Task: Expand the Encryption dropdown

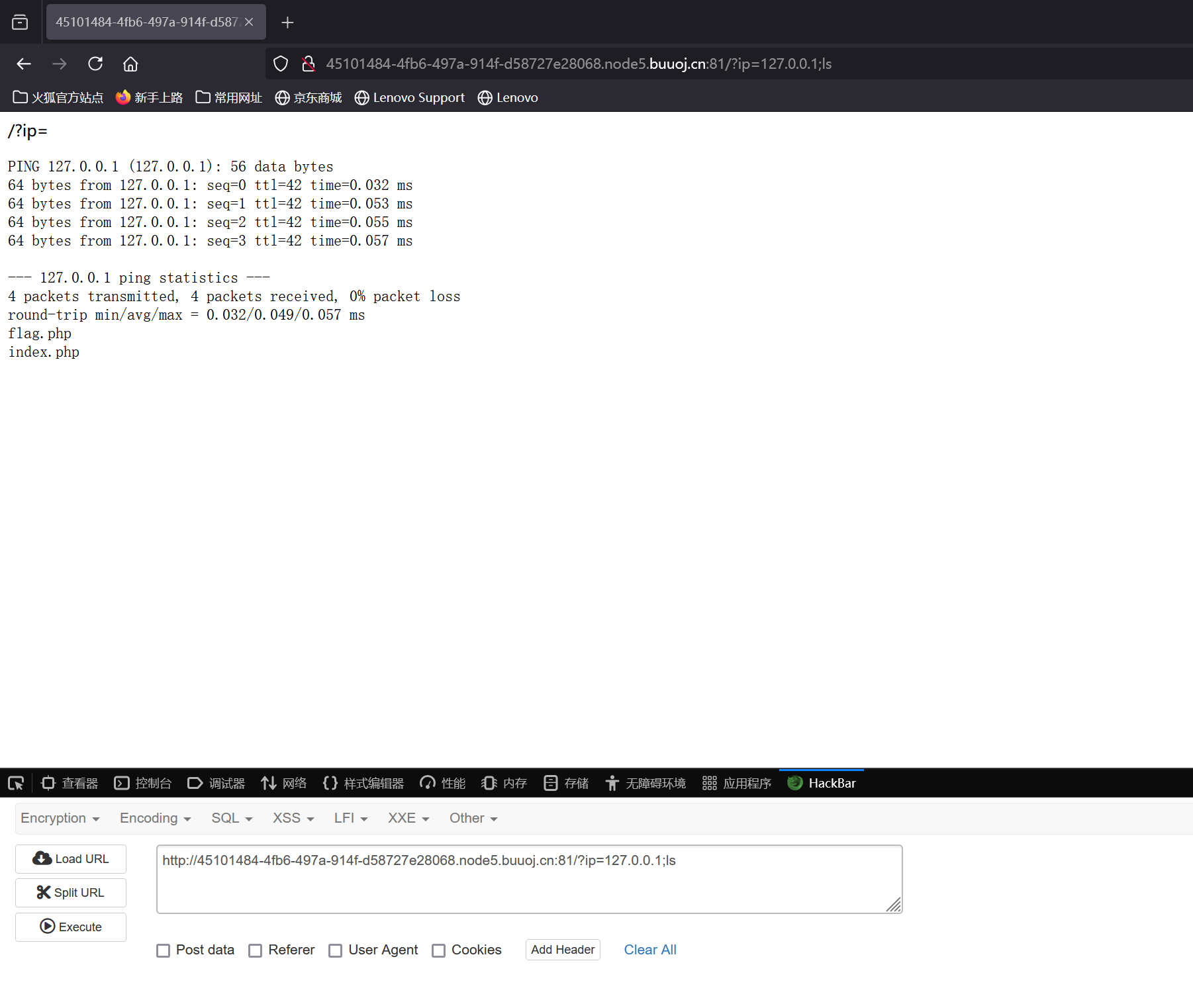Action: point(60,818)
